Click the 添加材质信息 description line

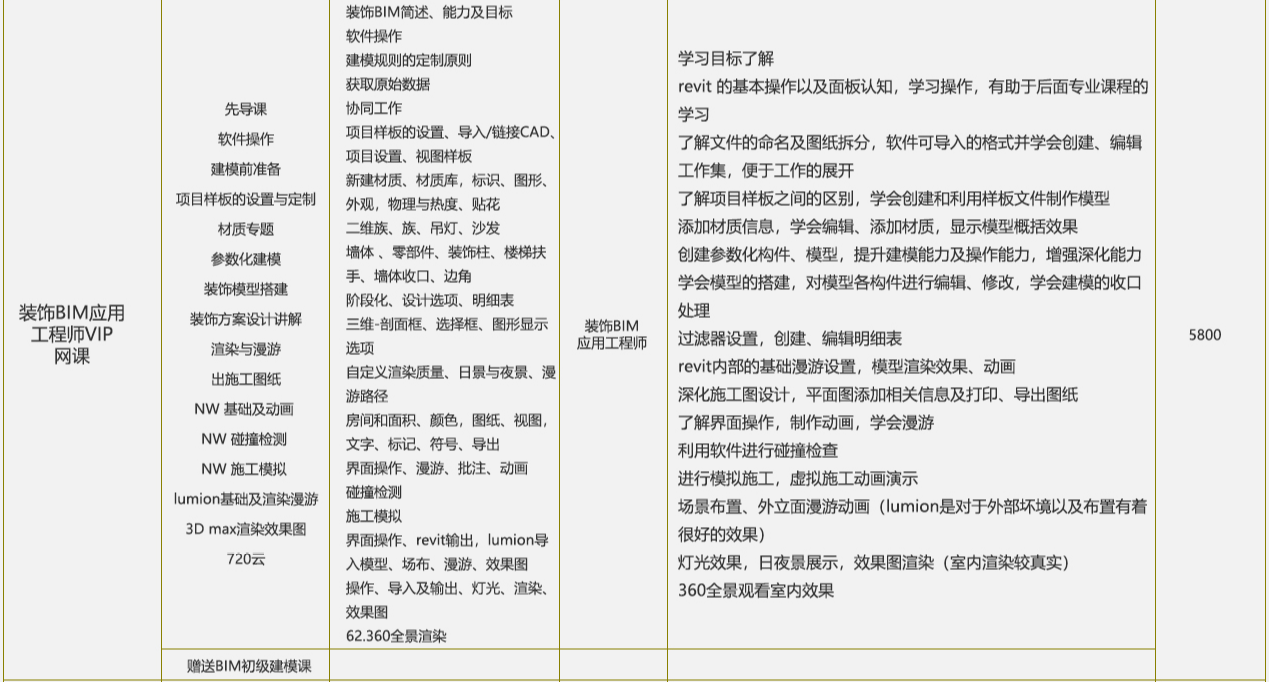pos(877,227)
